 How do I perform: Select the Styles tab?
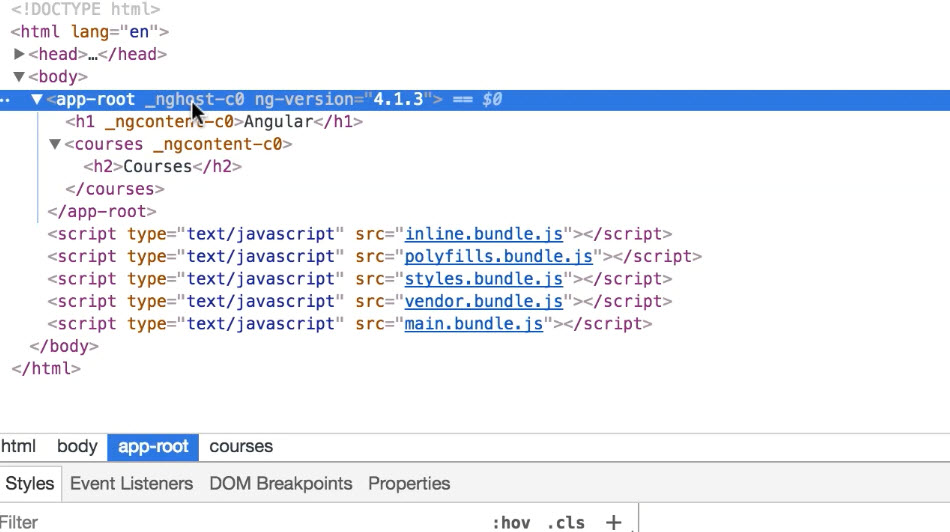(30, 484)
